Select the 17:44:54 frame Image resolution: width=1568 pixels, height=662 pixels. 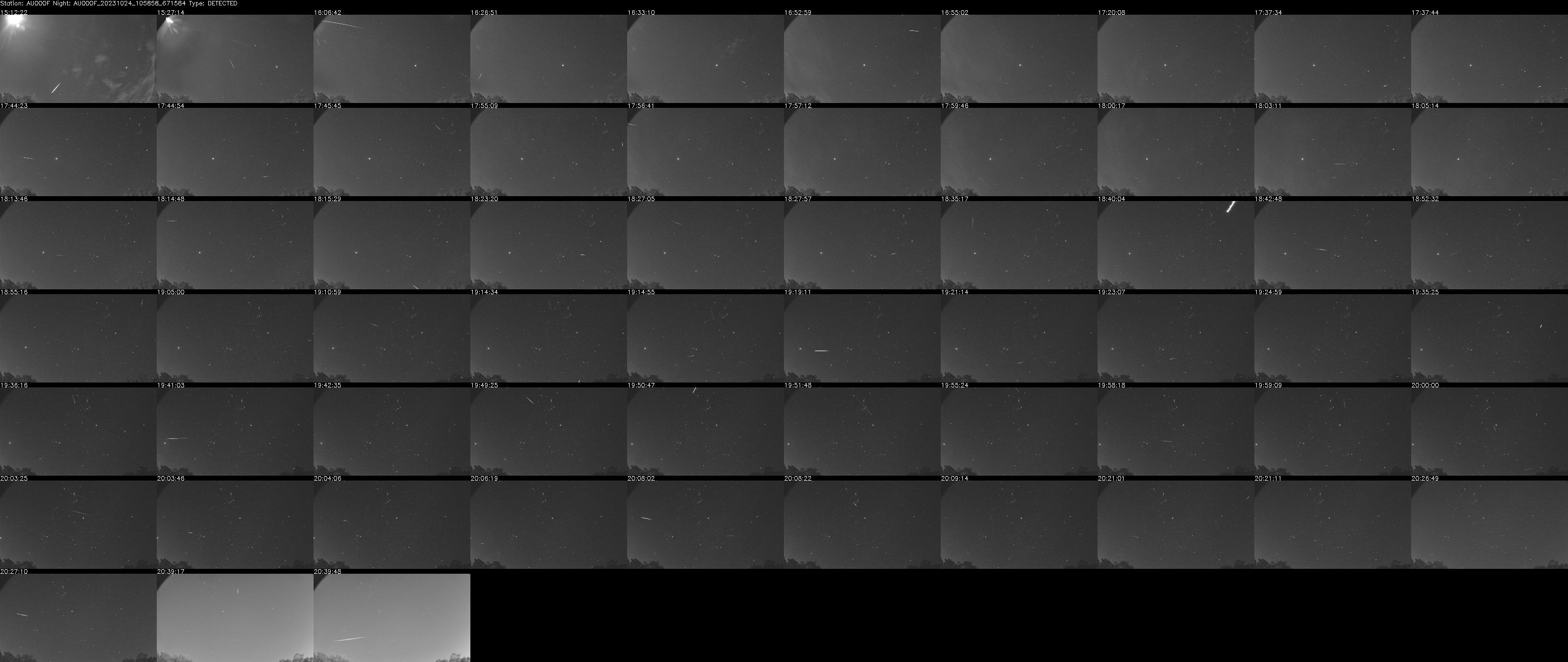(x=235, y=152)
